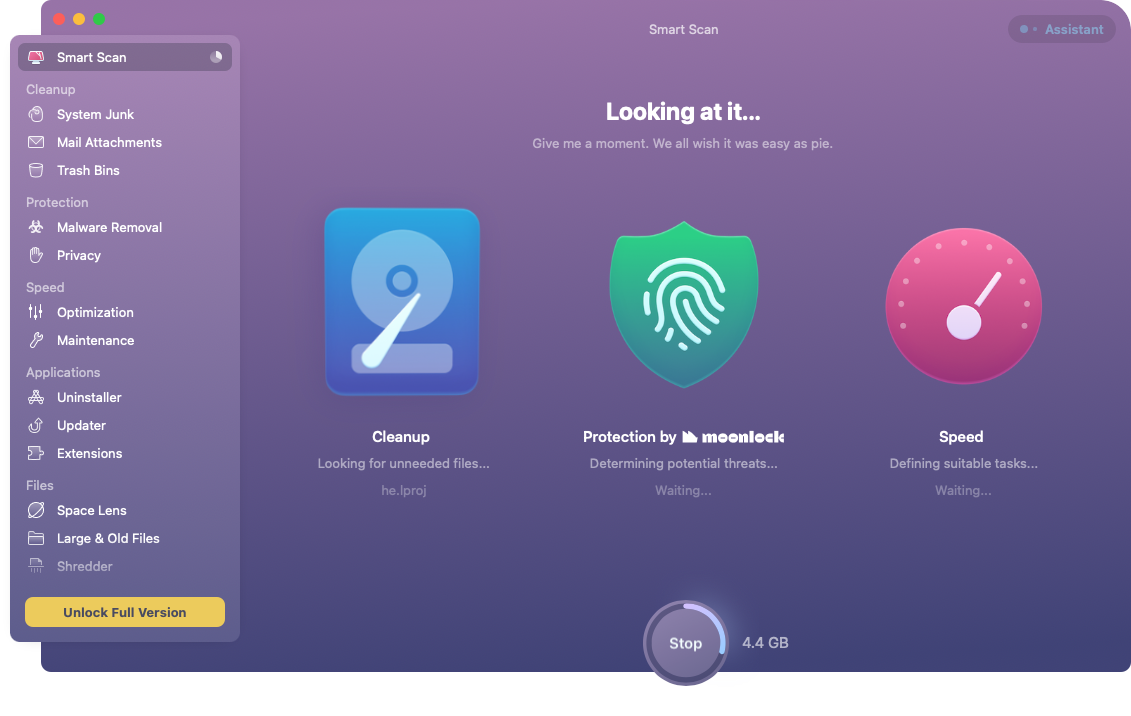Click the Space Lens planet icon
Screen dimensions: 1131x716
pyautogui.click(x=36, y=511)
